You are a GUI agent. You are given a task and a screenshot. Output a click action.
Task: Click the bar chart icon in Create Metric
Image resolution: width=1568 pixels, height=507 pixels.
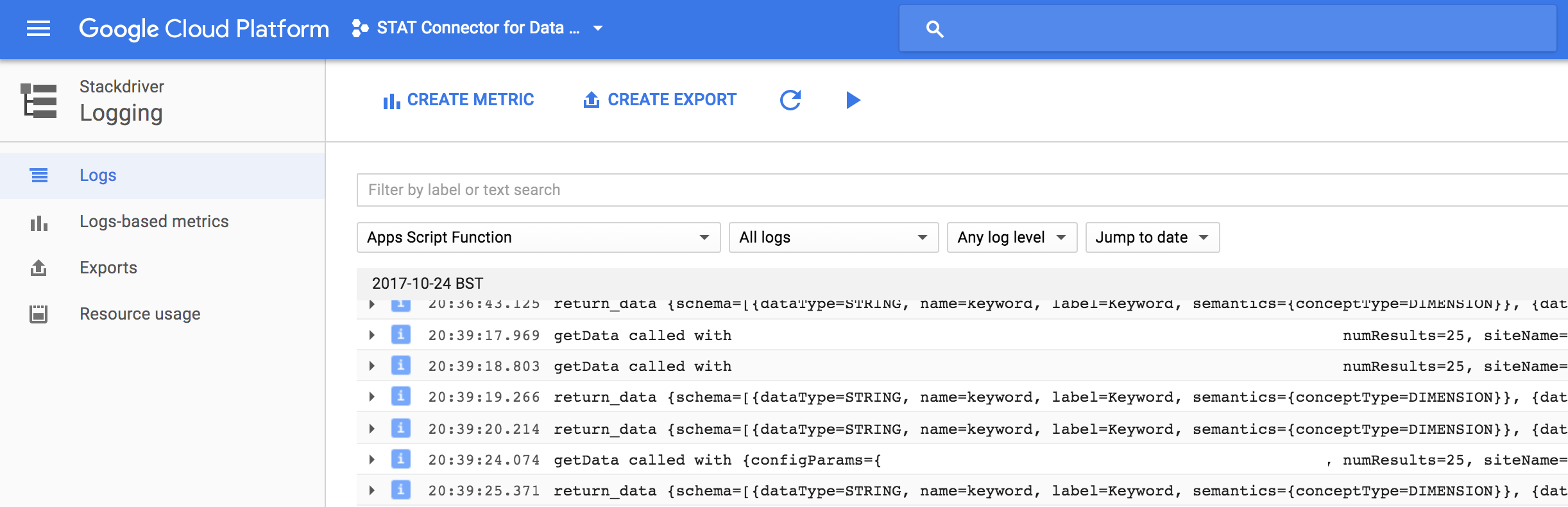click(x=391, y=101)
